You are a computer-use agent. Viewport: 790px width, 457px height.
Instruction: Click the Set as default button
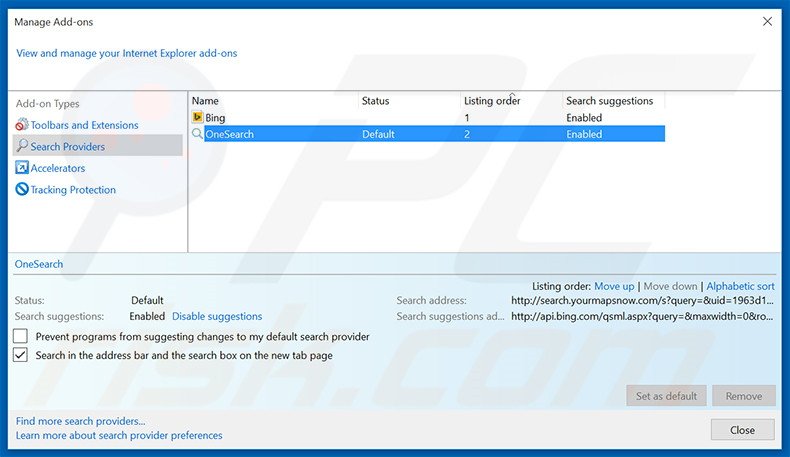(x=666, y=396)
